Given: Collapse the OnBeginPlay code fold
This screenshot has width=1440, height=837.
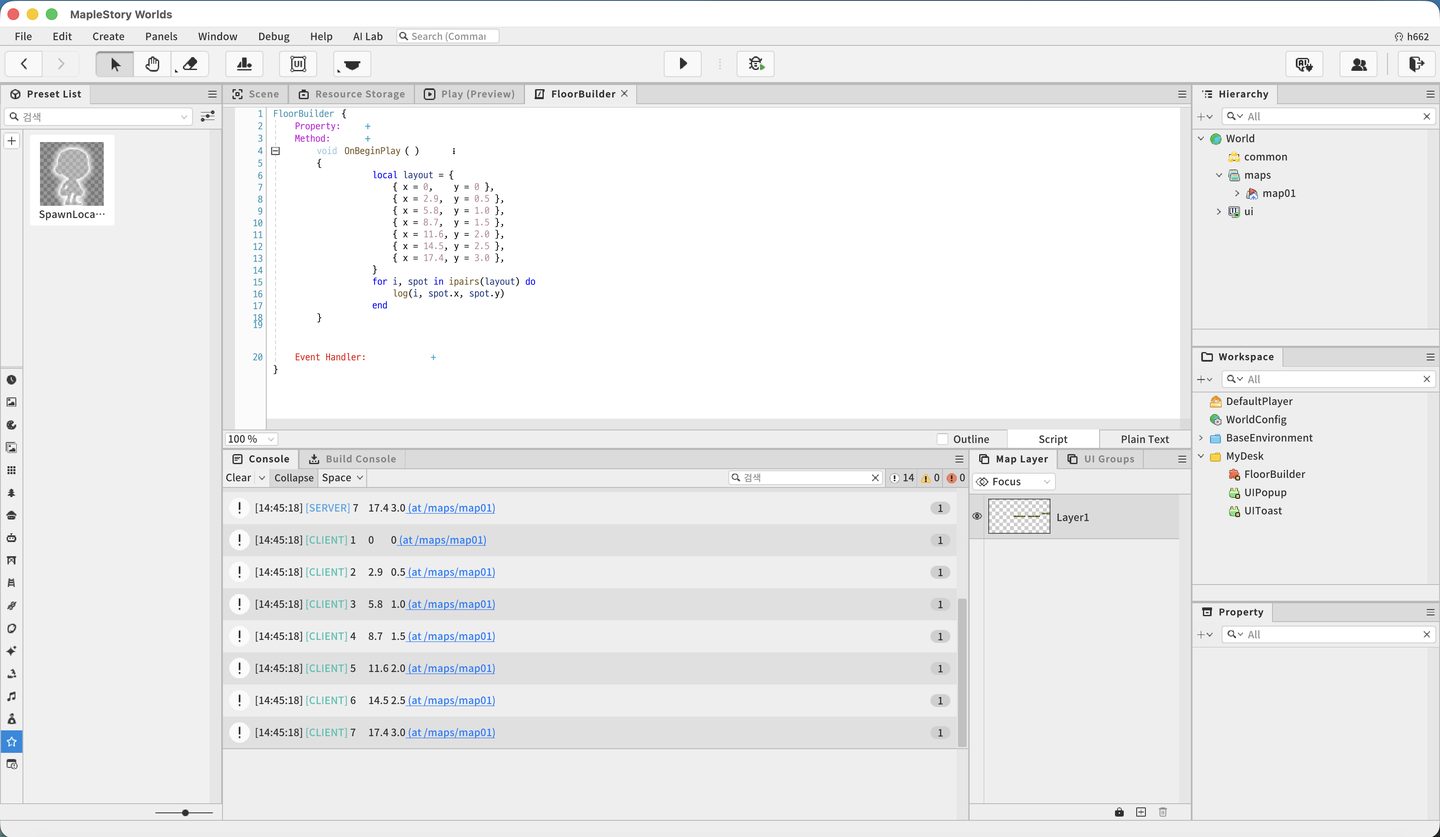Looking at the screenshot, I should click(x=275, y=151).
